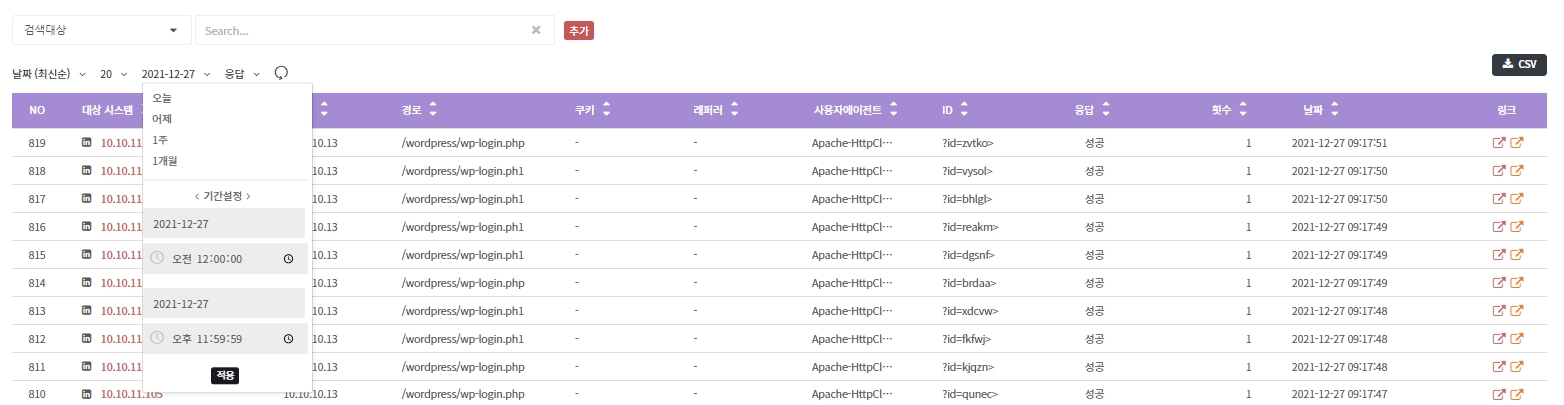This screenshot has width=1564, height=405.
Task: Choose 1개월 from the date range menu
Action: coord(165,161)
